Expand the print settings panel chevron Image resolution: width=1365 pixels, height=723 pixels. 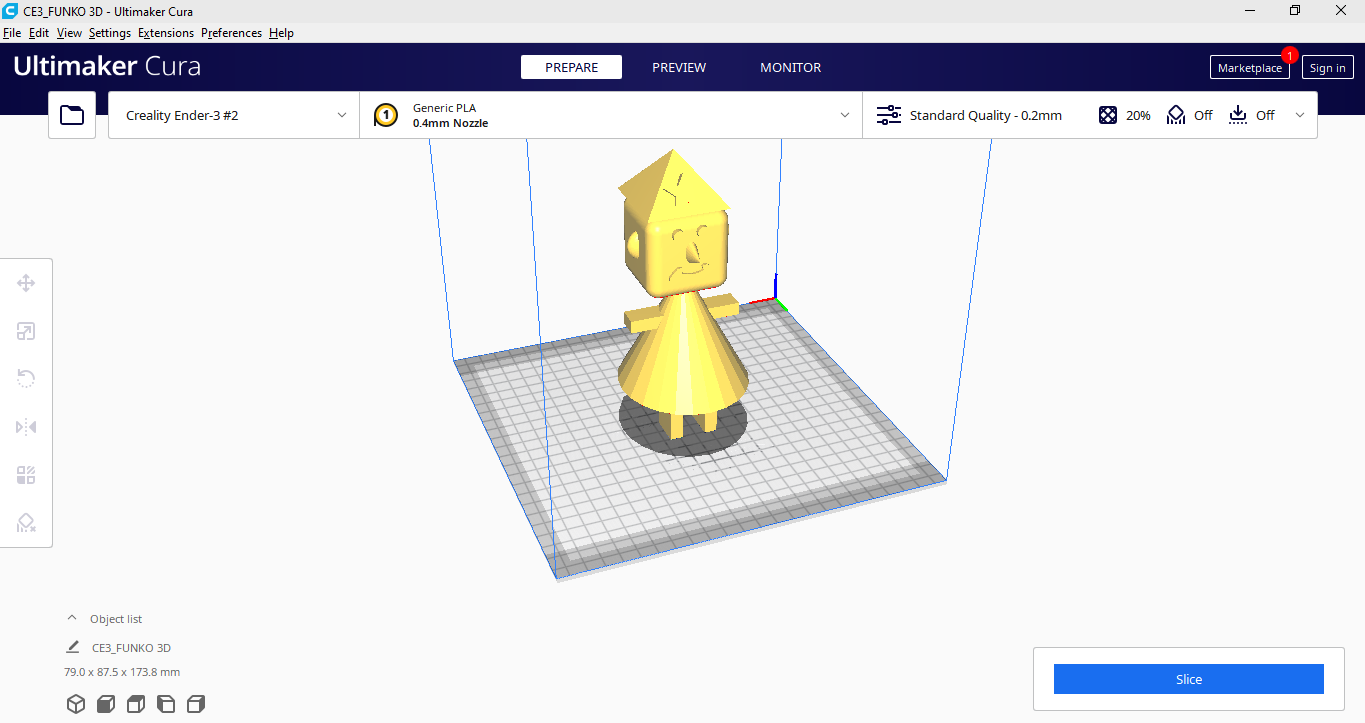click(1300, 115)
